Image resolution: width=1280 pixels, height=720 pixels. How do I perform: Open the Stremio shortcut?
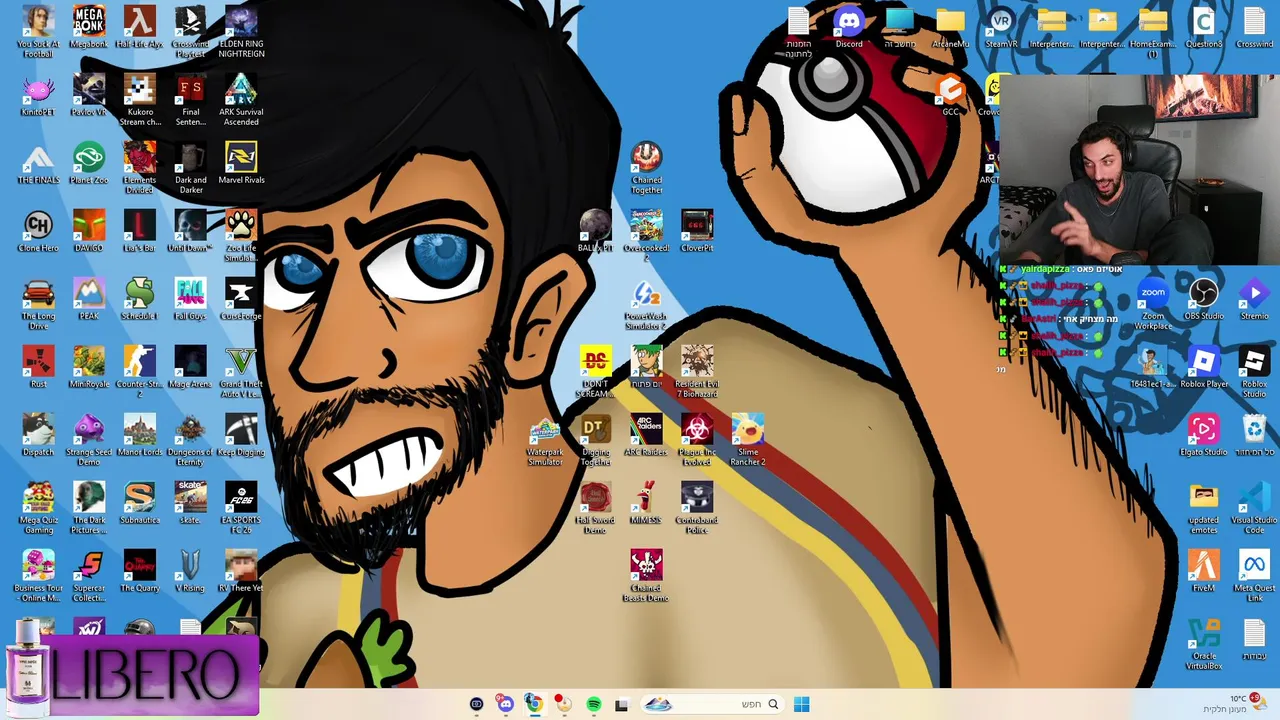pyautogui.click(x=1254, y=299)
